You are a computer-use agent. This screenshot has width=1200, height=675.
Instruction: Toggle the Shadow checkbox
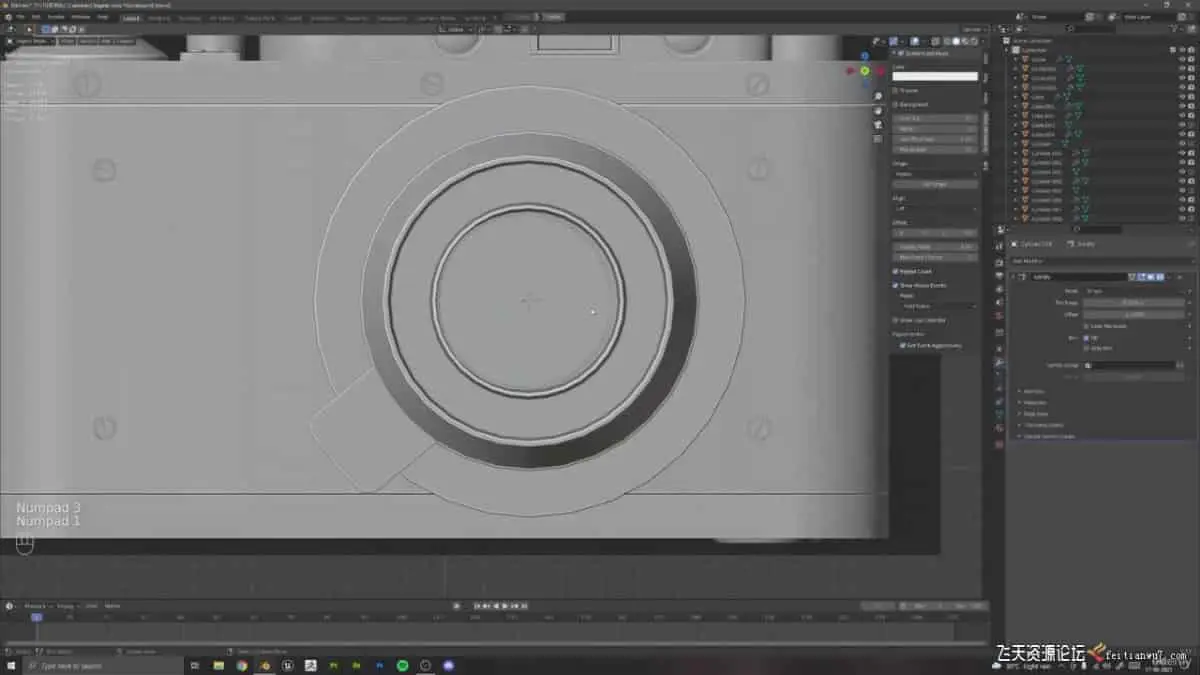[x=896, y=90]
